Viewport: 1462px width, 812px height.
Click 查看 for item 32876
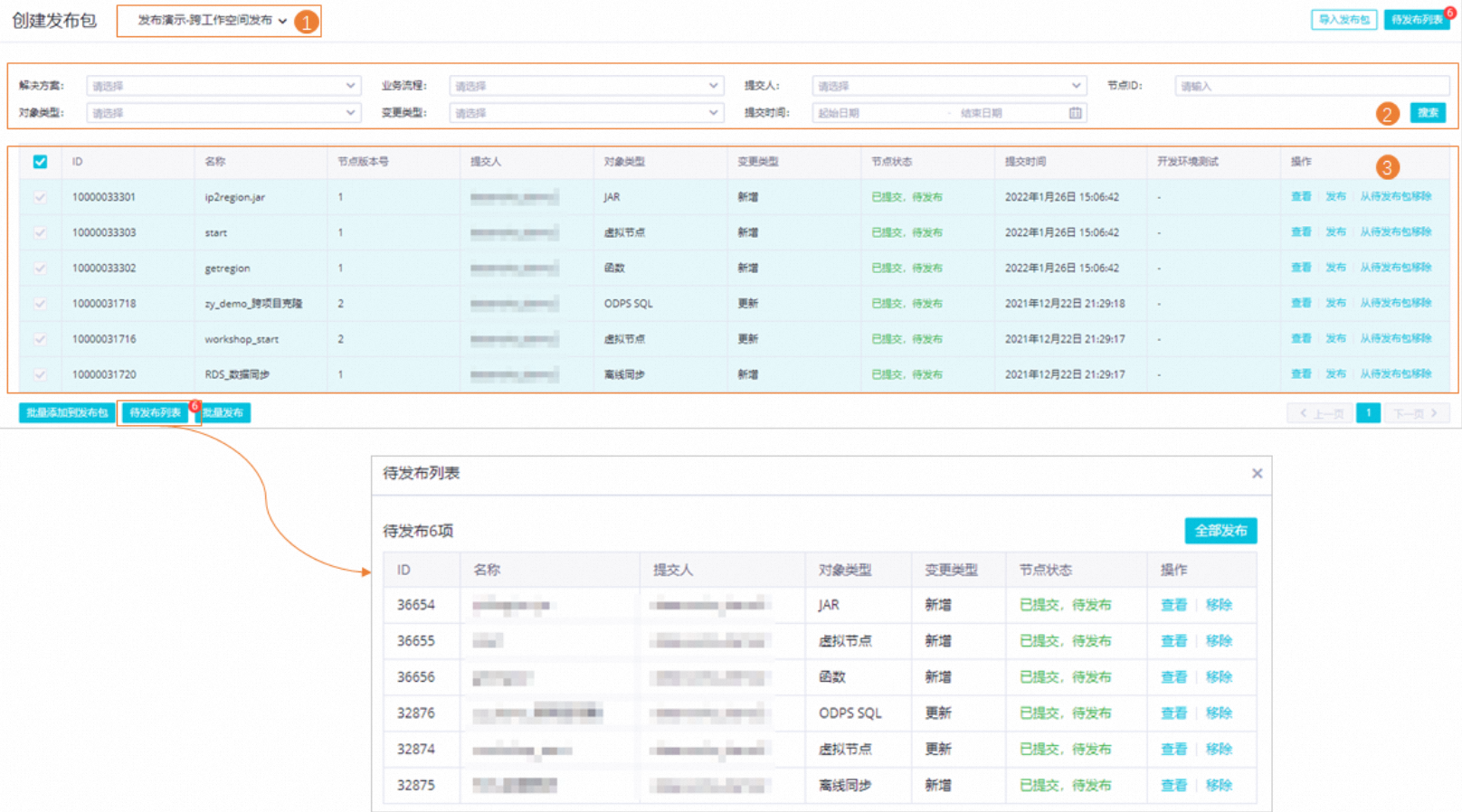[1173, 713]
